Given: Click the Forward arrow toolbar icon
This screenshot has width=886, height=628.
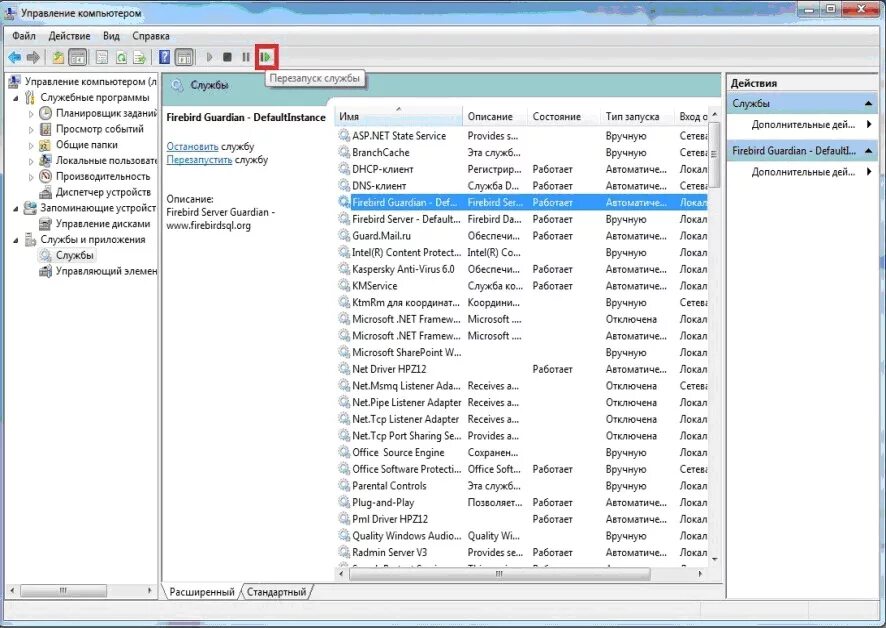Looking at the screenshot, I should coord(33,57).
